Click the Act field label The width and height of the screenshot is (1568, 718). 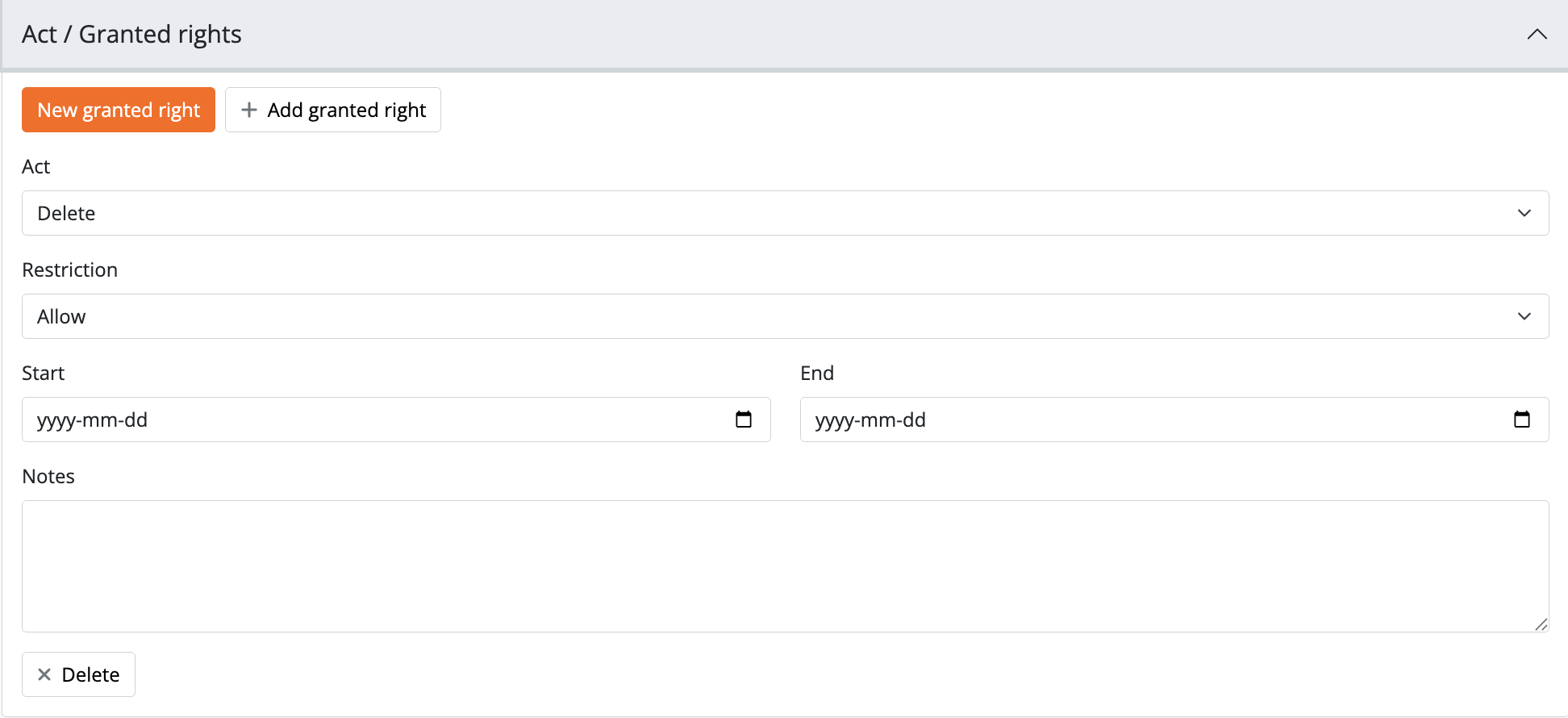36,166
